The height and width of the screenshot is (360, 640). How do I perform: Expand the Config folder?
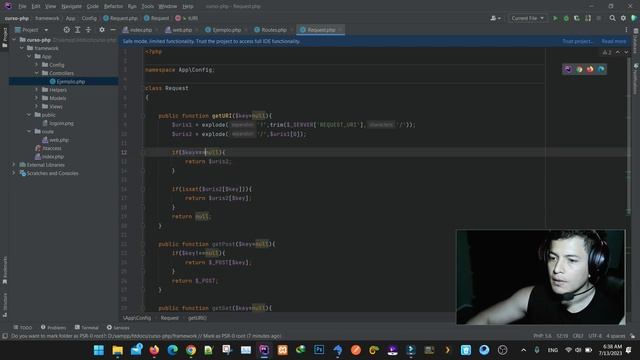point(36,65)
